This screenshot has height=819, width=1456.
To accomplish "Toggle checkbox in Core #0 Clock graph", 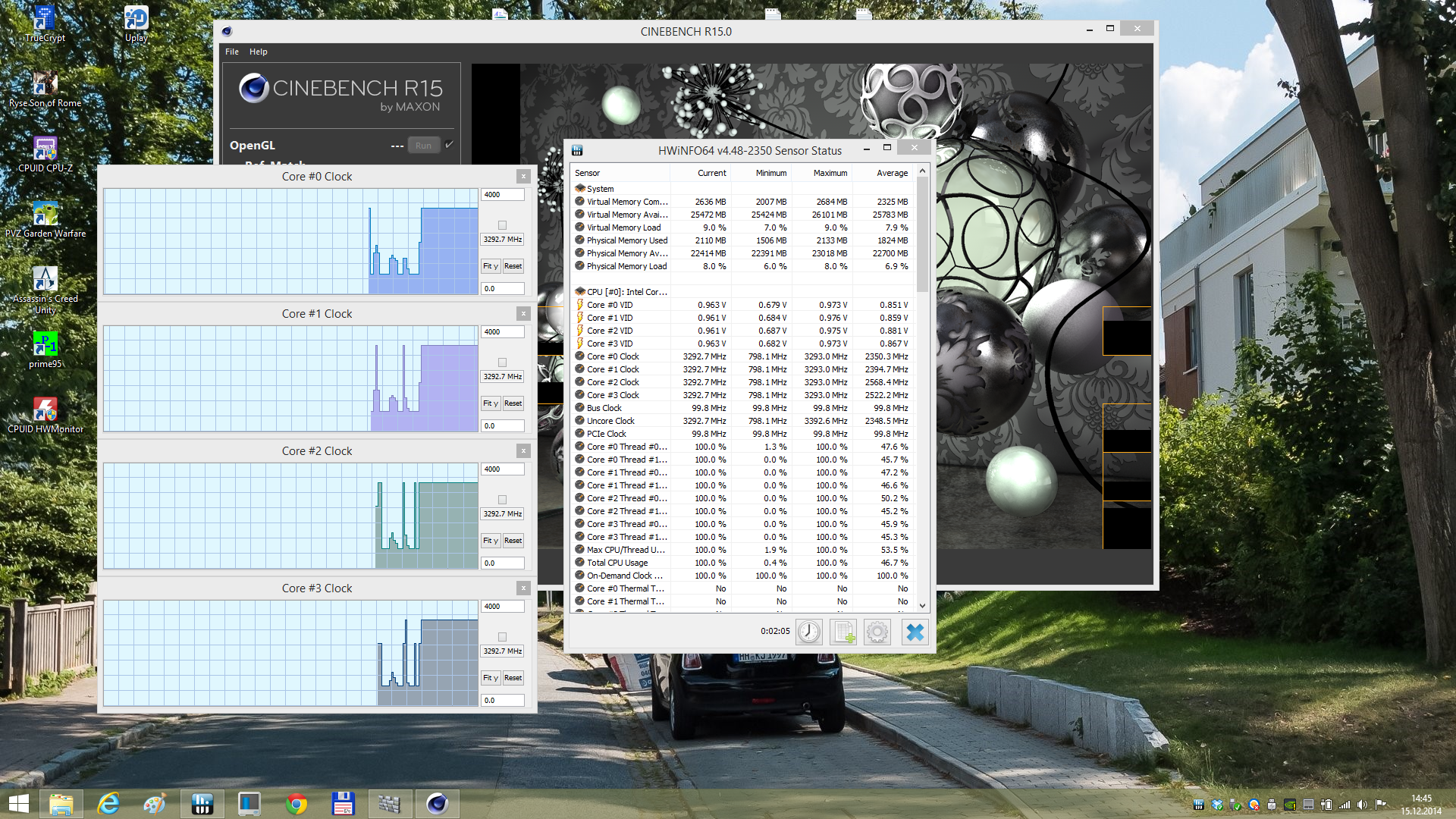I will 502,225.
